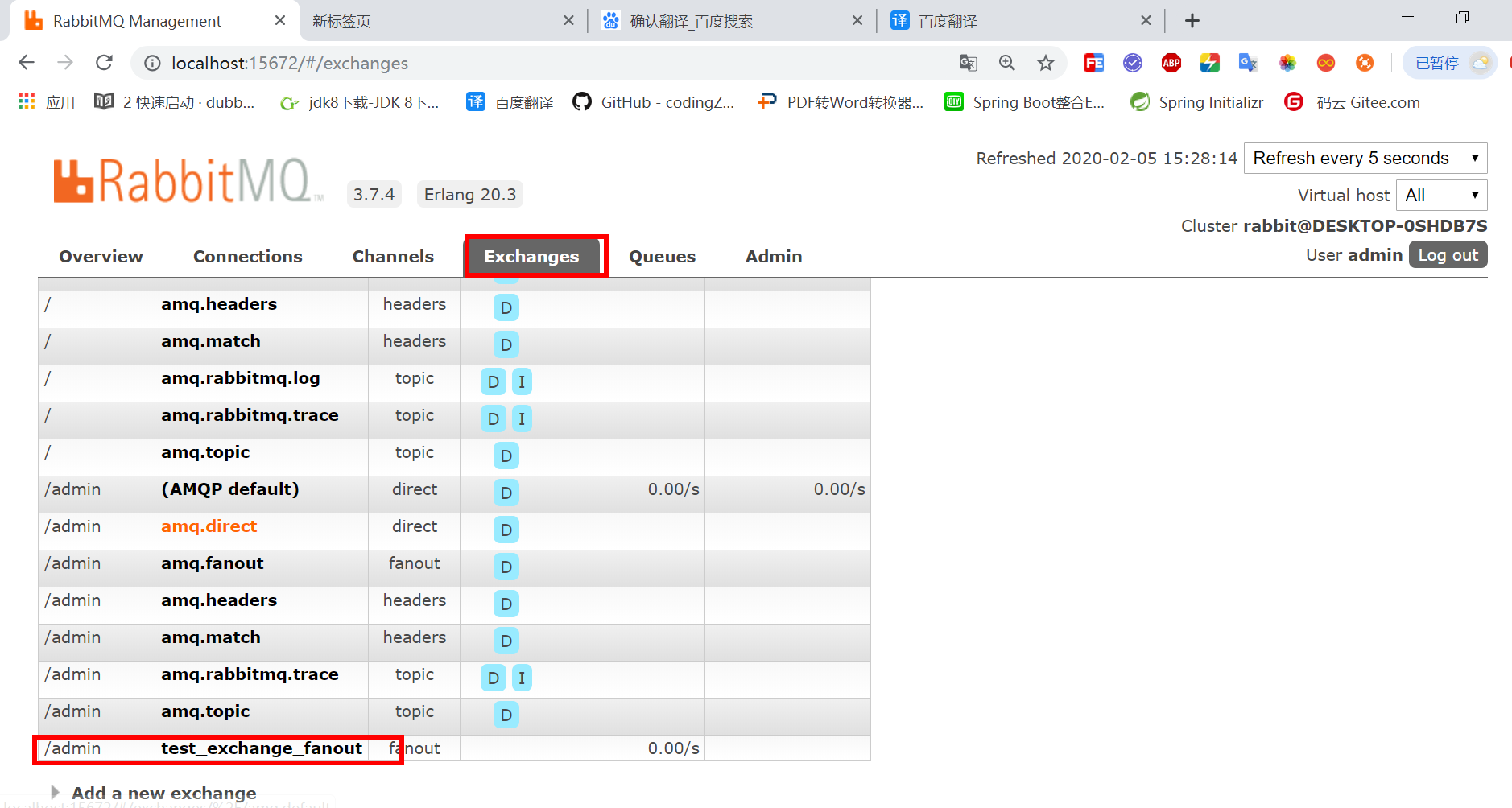Open the Spring Boot bookmark
This screenshot has height=808, width=1512.
(1024, 102)
